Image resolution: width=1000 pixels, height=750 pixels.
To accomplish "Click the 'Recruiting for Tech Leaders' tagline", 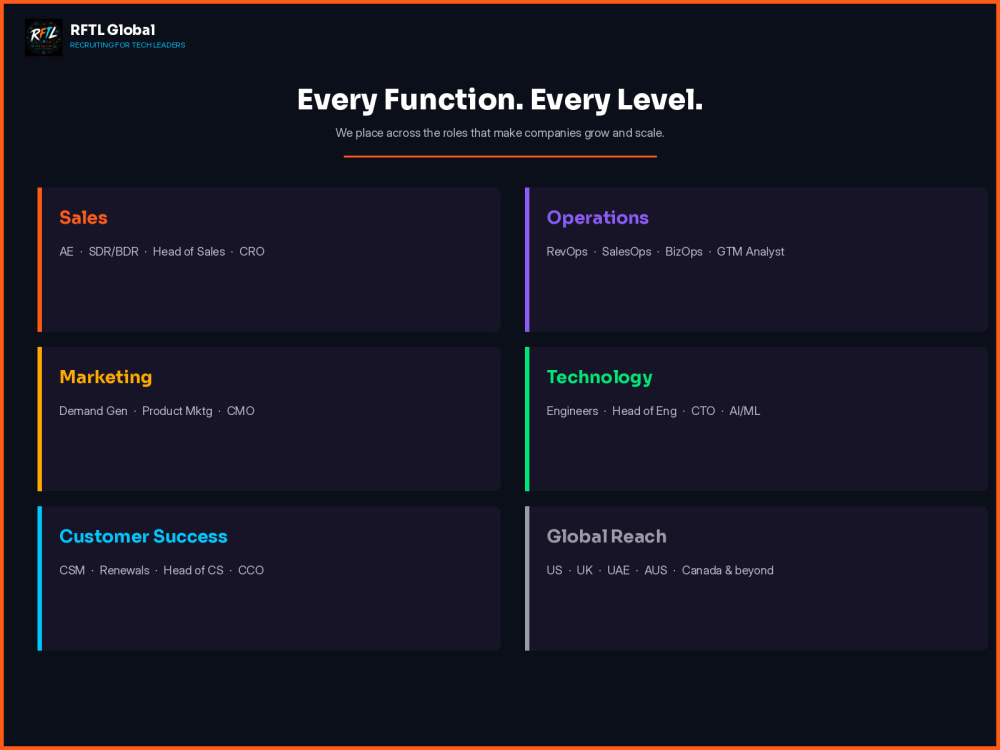I will (x=128, y=45).
